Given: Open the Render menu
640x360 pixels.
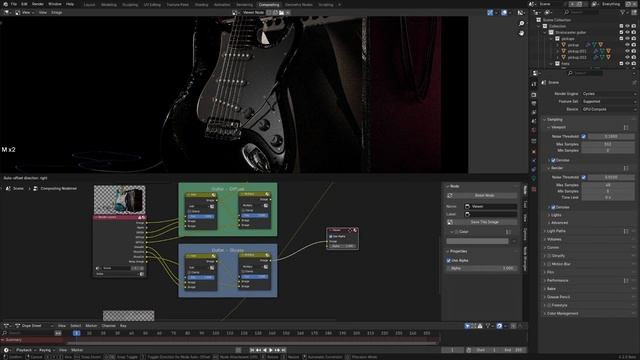Looking at the screenshot, I should click(38, 4).
